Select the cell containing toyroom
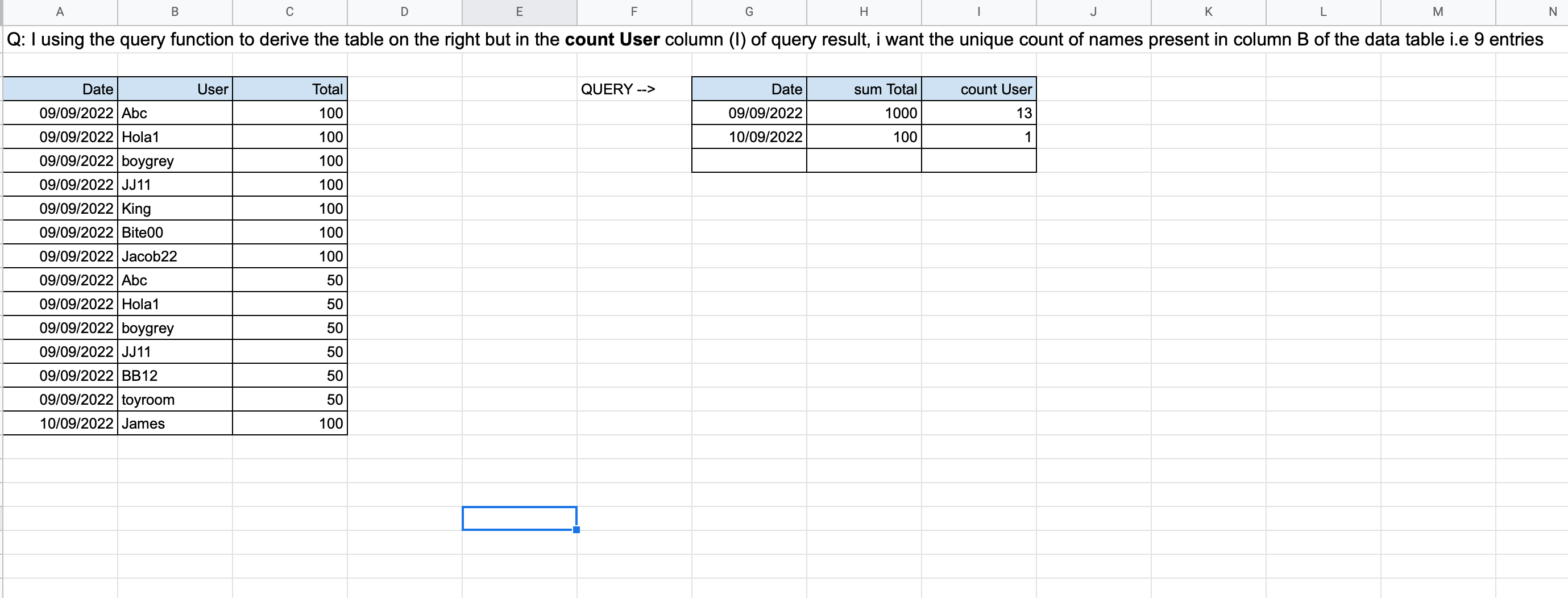This screenshot has width=1568, height=598. 175,399
